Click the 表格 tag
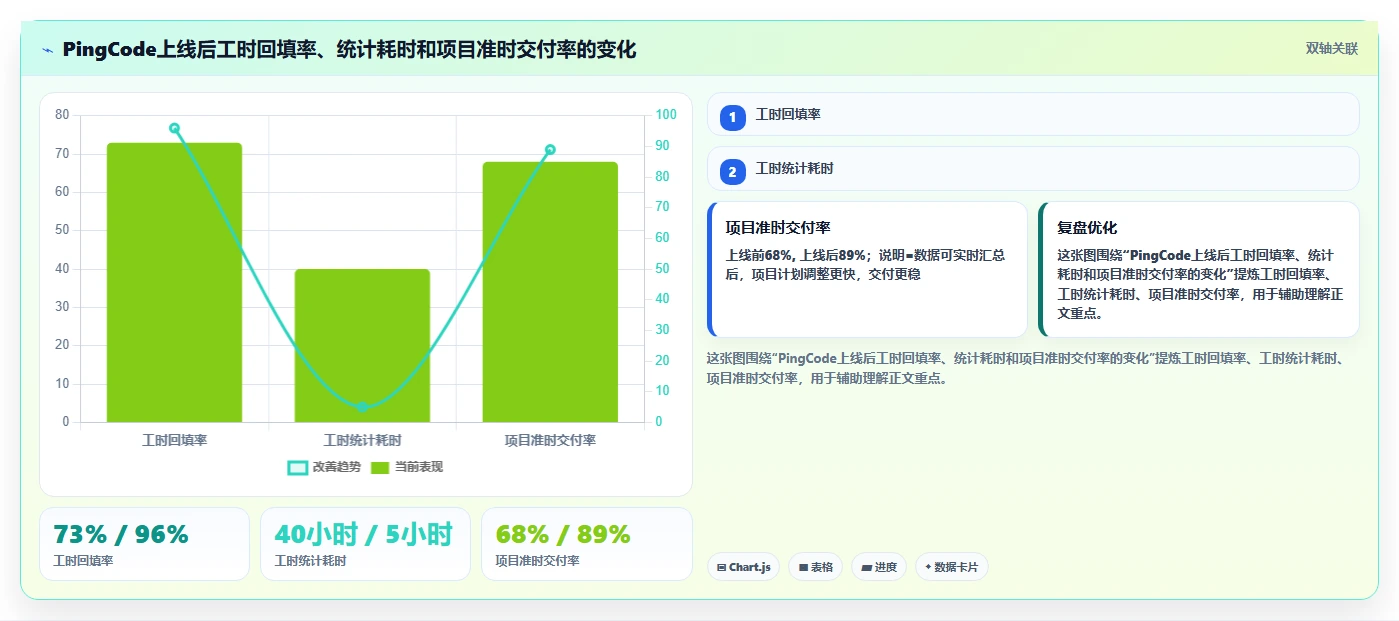Viewport: 1399px width, 621px height. click(815, 567)
